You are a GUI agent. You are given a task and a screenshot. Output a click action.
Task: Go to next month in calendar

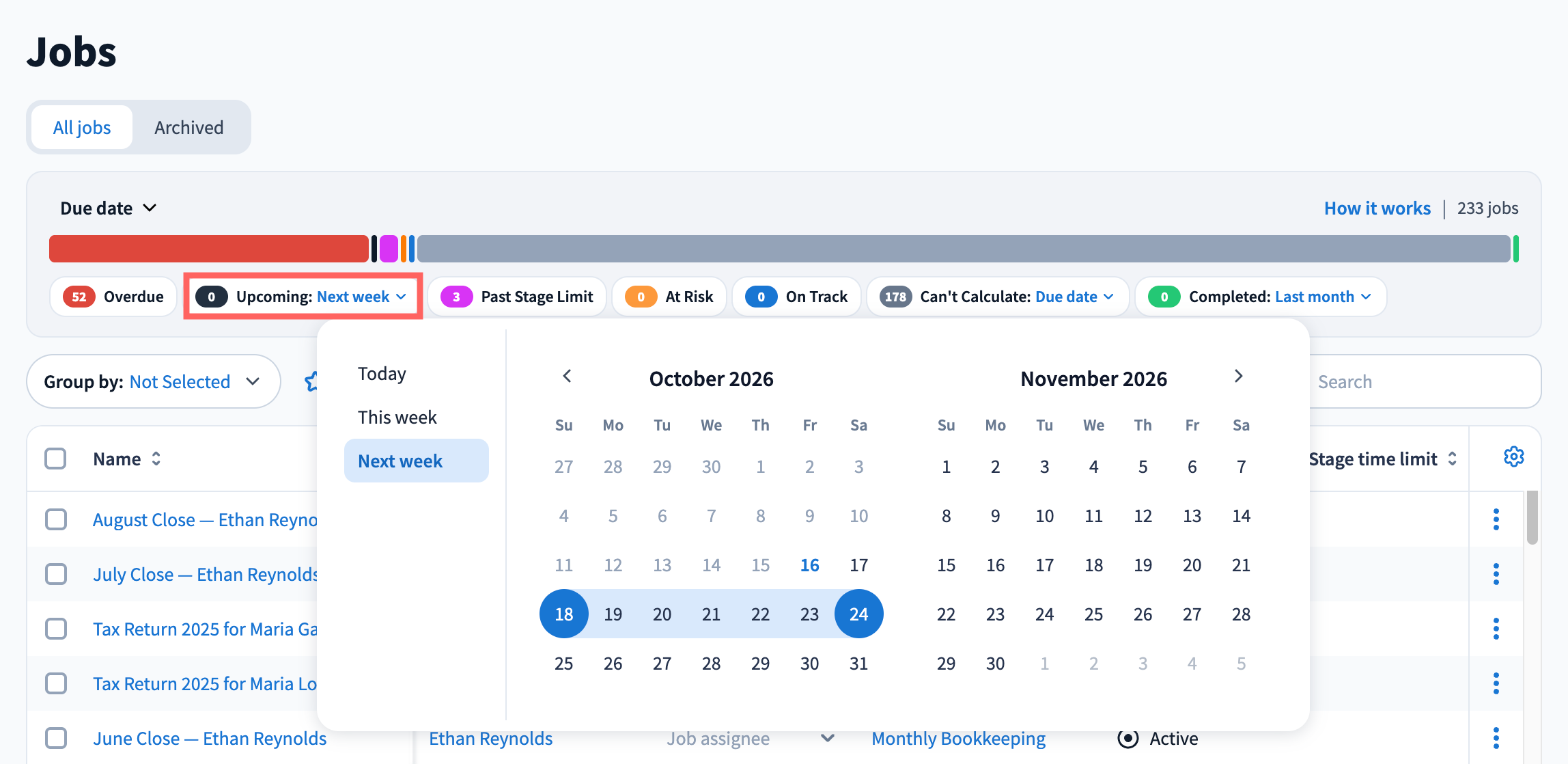(1239, 377)
